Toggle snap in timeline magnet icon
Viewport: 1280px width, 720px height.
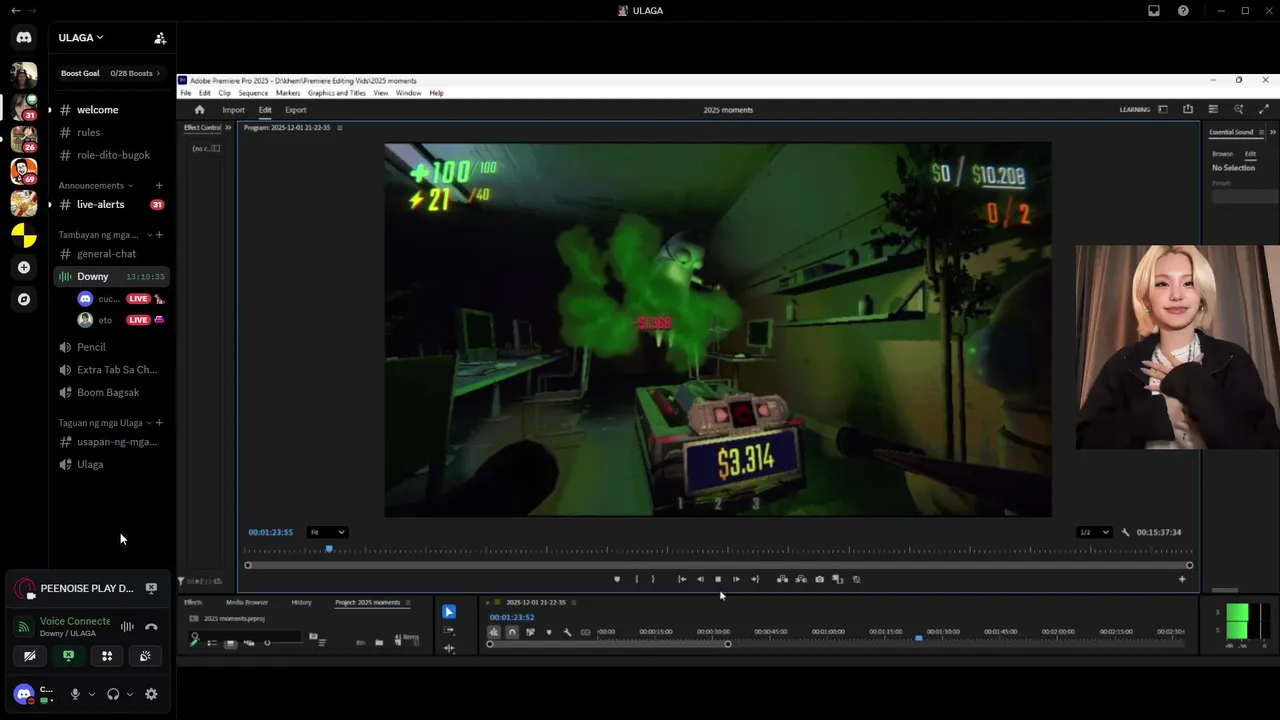click(512, 632)
